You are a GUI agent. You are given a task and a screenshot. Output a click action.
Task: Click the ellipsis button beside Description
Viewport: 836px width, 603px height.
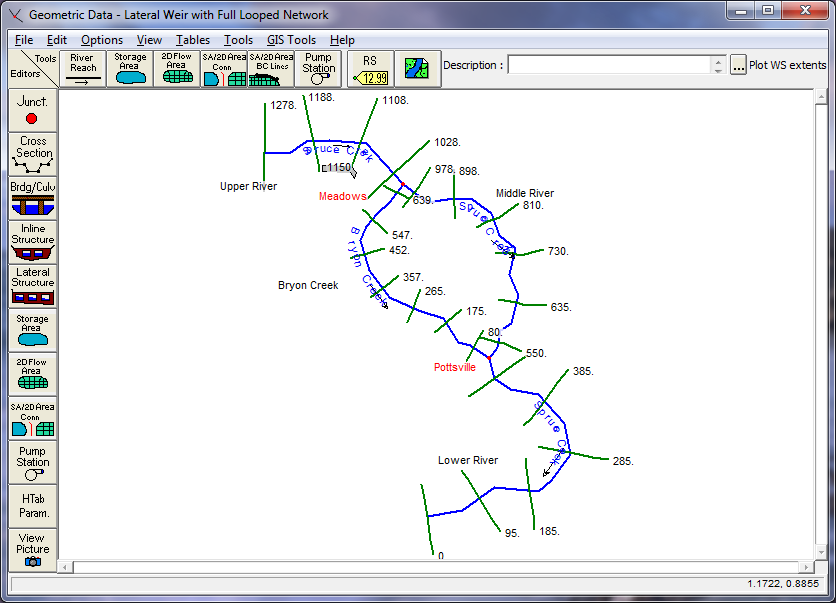click(738, 66)
